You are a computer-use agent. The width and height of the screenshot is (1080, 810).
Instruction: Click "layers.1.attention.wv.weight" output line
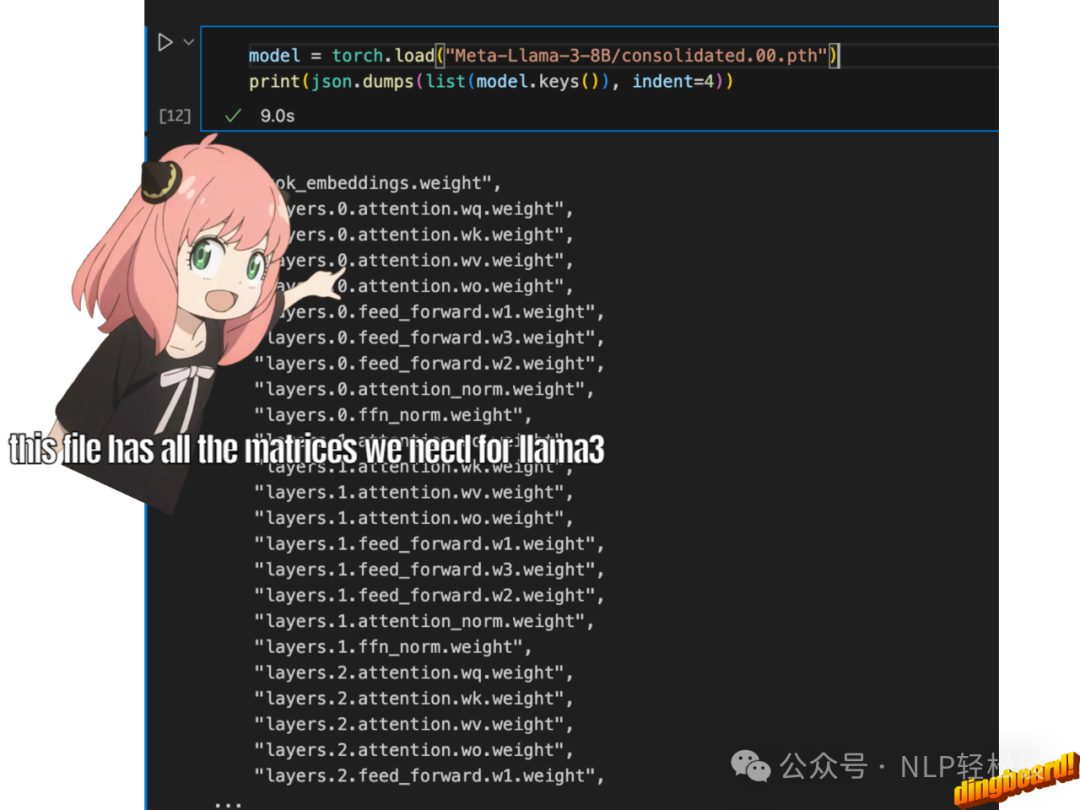pos(413,492)
